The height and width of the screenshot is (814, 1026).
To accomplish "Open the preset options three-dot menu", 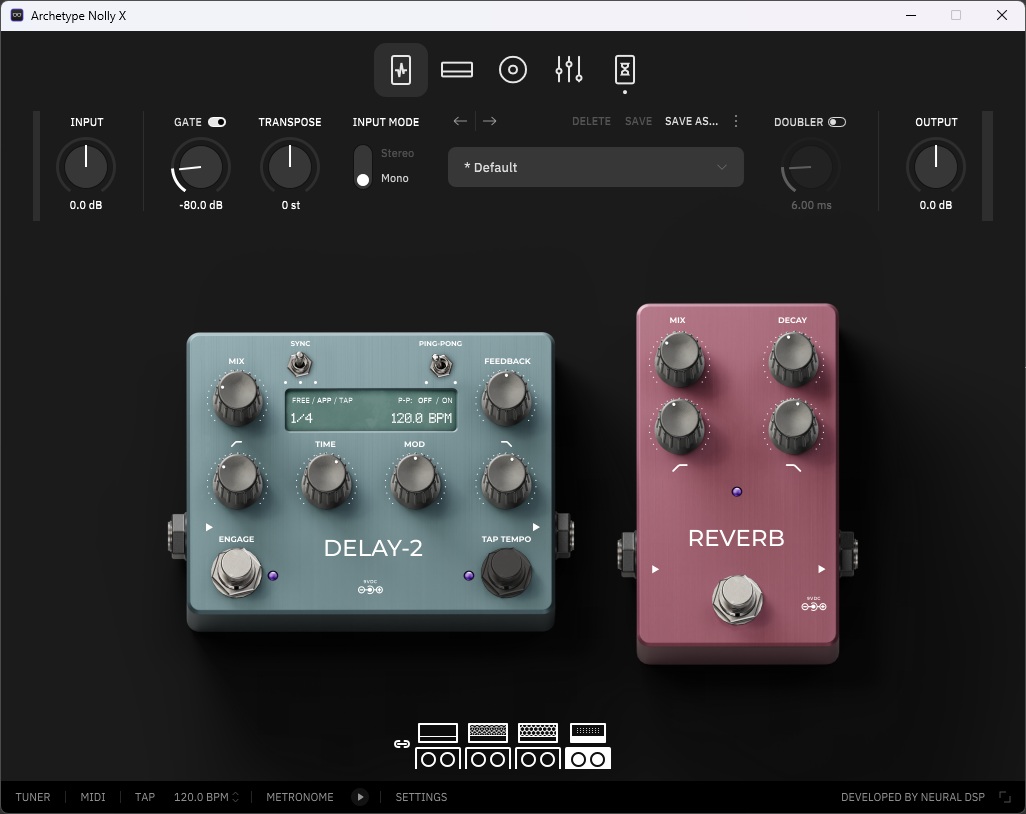I will [x=736, y=121].
